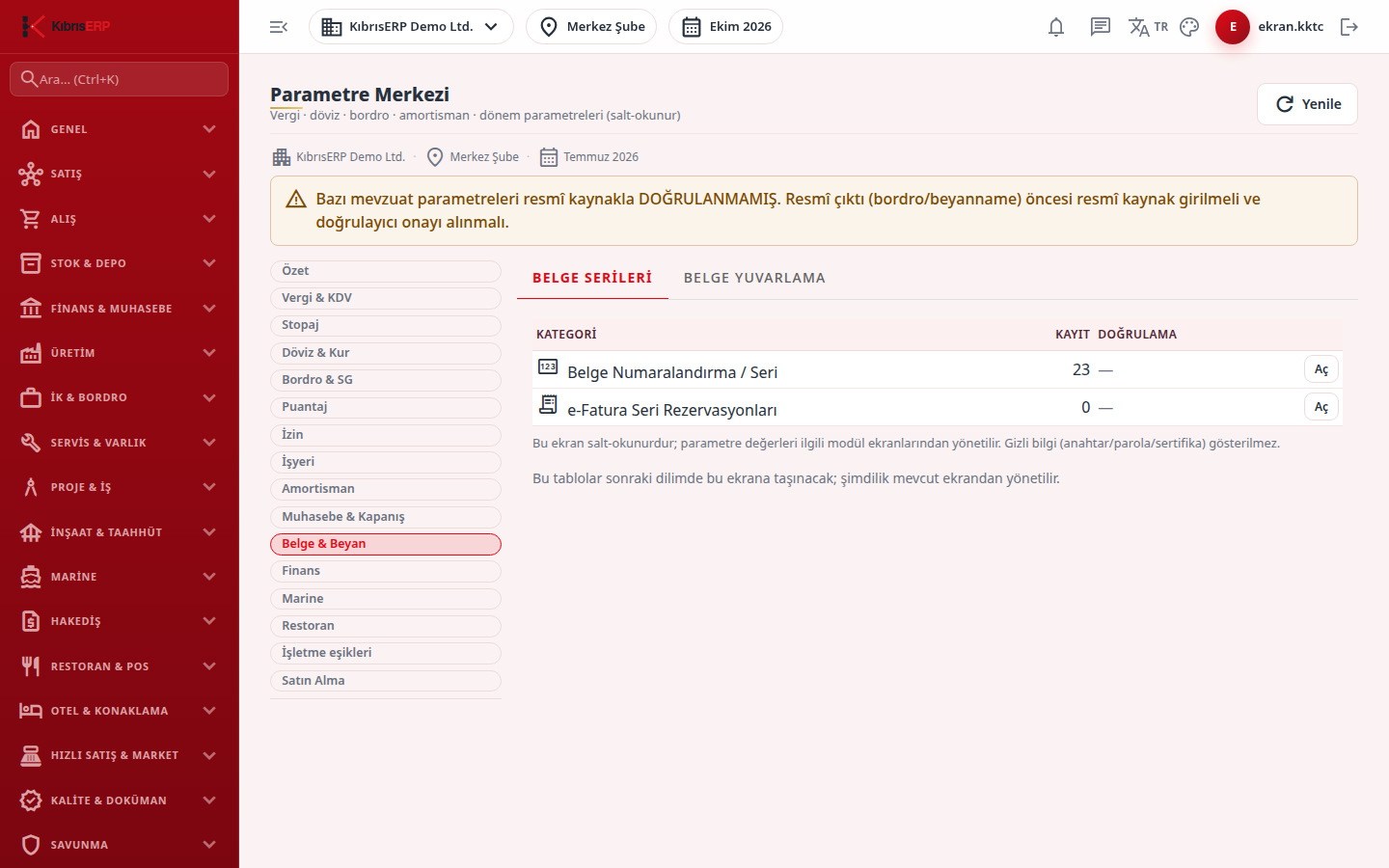Click the Merkez Şube branch selector
1389x868 pixels.
[591, 27]
